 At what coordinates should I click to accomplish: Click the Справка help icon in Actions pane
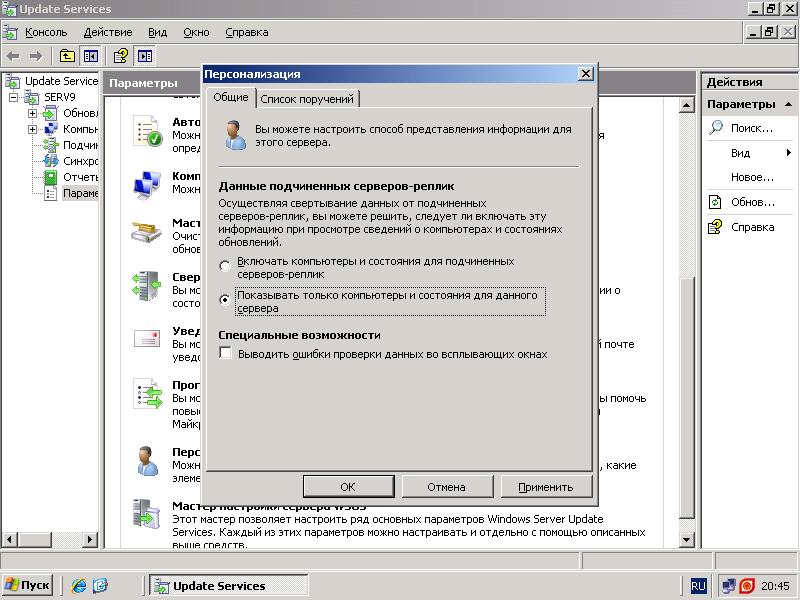click(715, 227)
